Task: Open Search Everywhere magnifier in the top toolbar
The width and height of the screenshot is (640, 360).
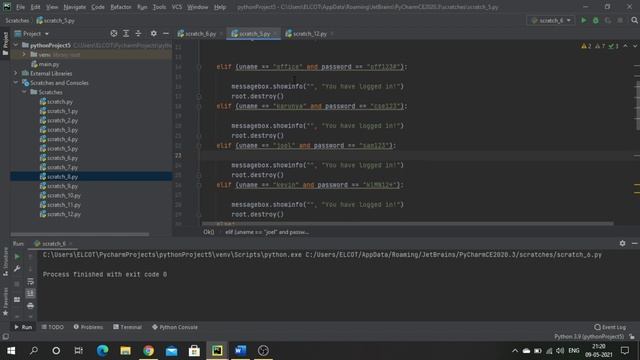Action: click(634, 20)
